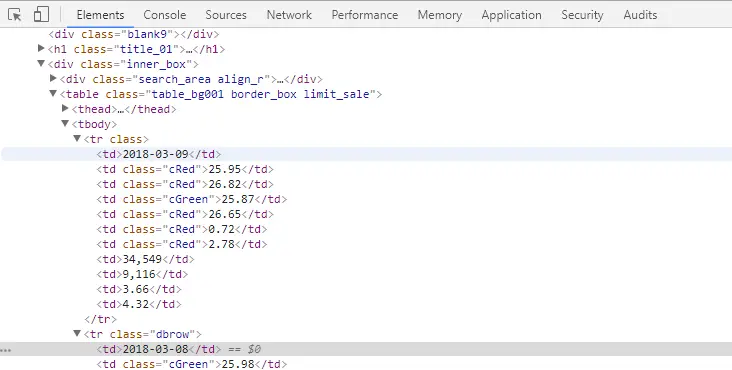Select the td cGreen 25.98 line

(191, 364)
